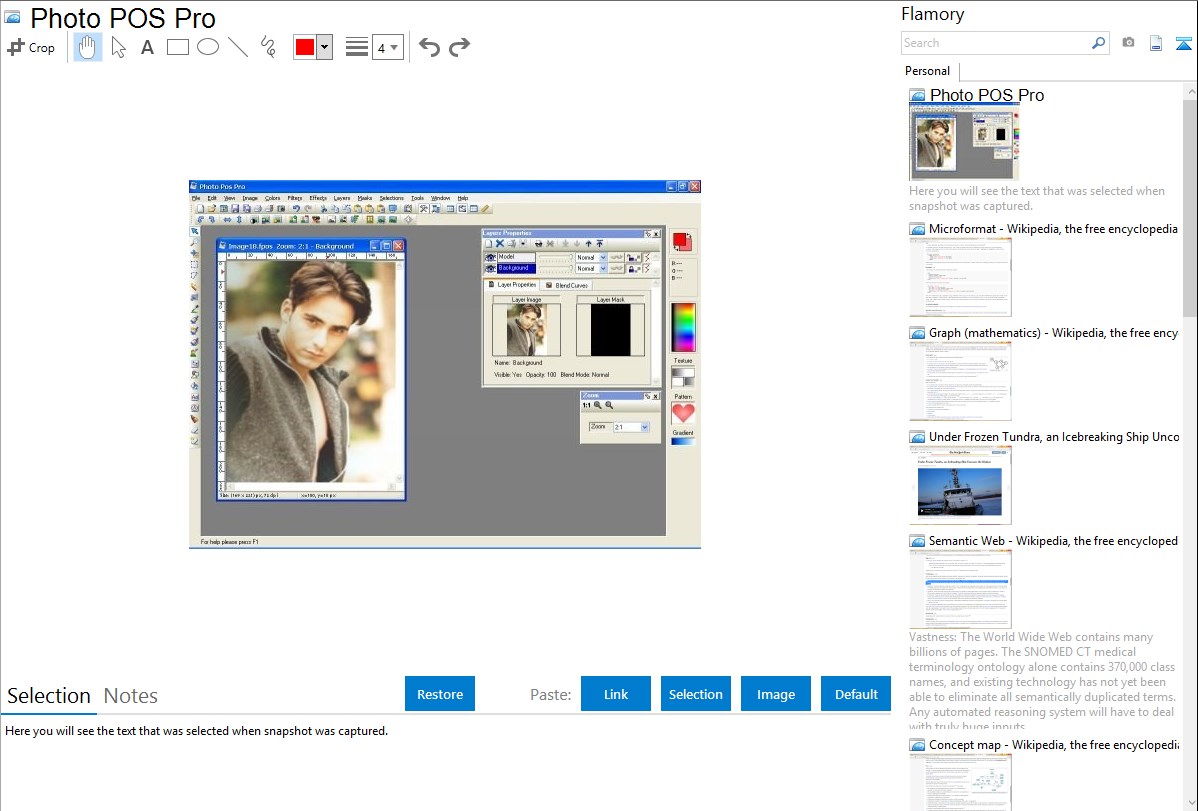Click the Paste Default button

pos(856,694)
